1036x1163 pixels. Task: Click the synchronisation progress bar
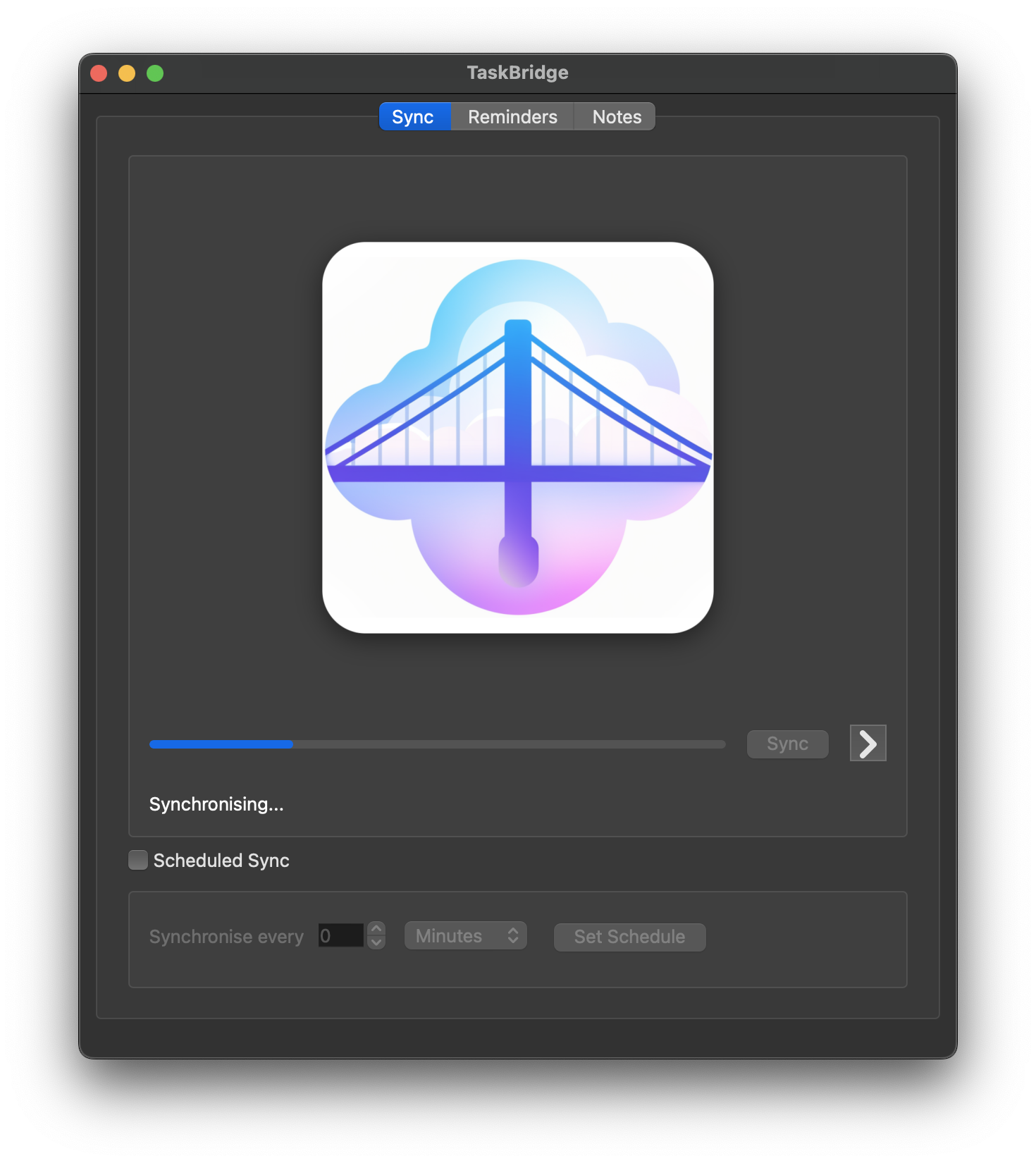438,744
